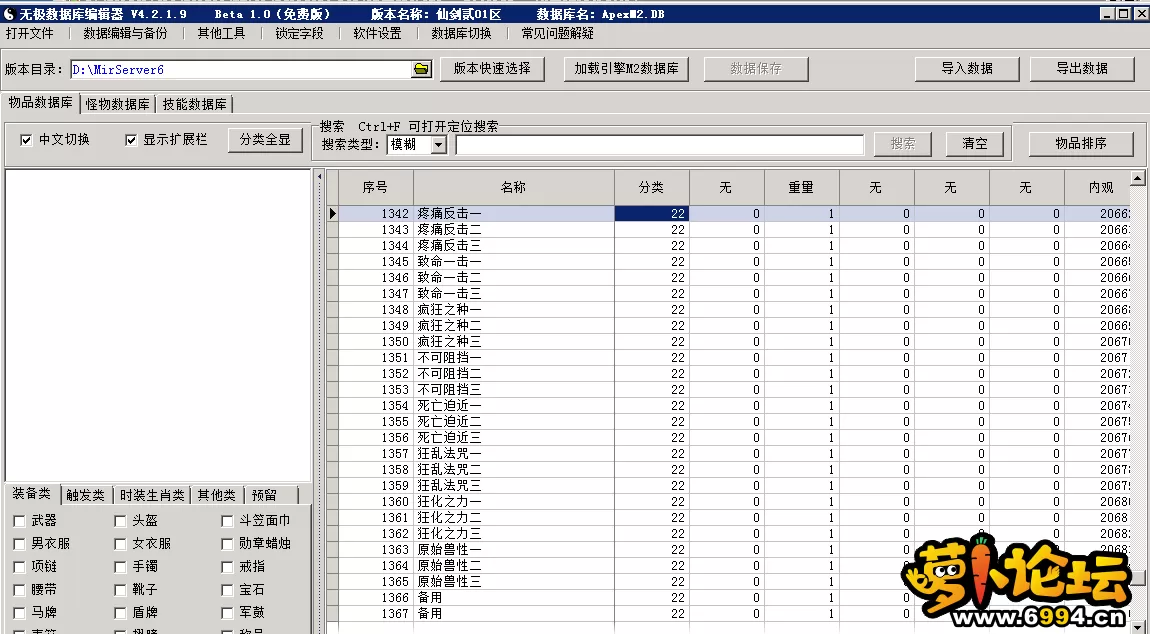This screenshot has height=634, width=1150.
Task: Check the 武器 category box
Action: [20, 521]
